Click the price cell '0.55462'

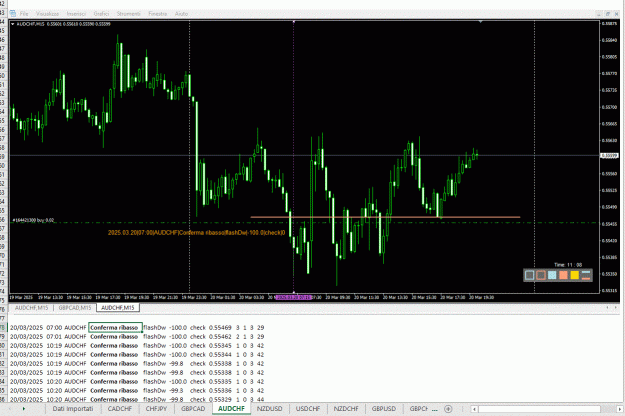(x=220, y=337)
